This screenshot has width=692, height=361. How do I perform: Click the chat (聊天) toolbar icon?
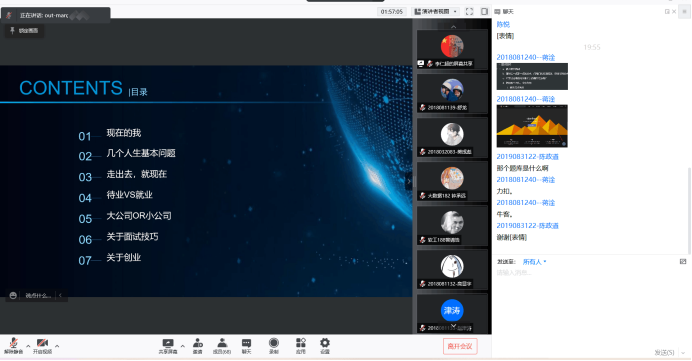coord(246,346)
